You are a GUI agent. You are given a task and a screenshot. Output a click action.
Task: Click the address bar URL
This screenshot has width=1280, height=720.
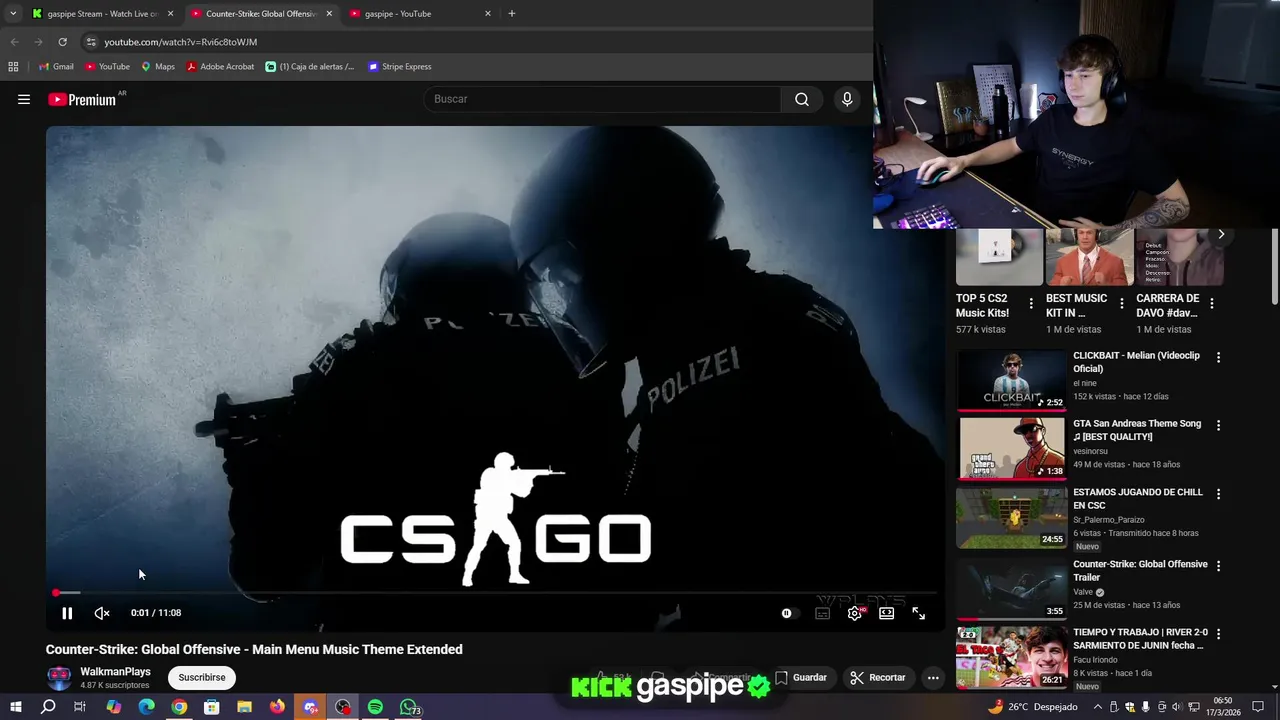pyautogui.click(x=181, y=42)
